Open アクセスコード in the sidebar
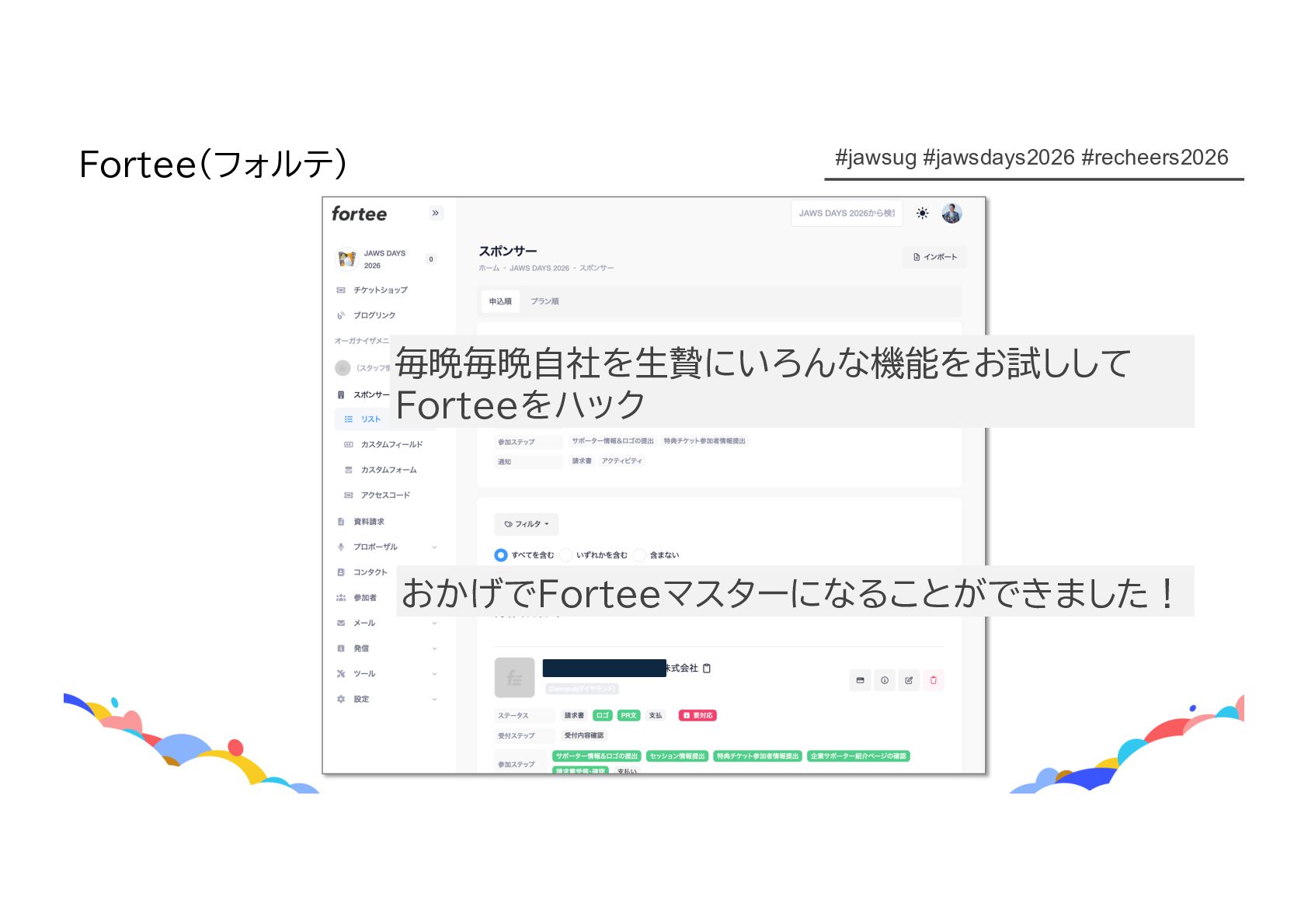This screenshot has width=1308, height=924. click(386, 495)
